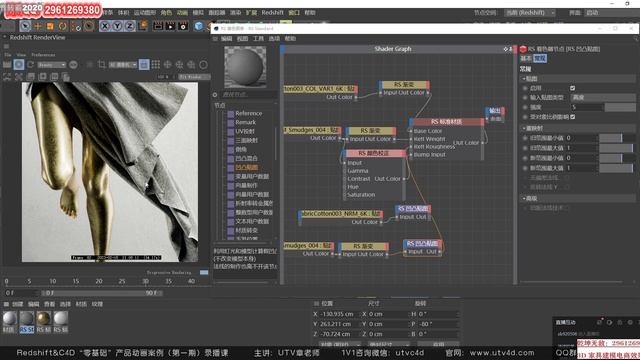The height and width of the screenshot is (360, 640).
Task: Click the timeline range bar 0F-90F
Action: click(102, 293)
